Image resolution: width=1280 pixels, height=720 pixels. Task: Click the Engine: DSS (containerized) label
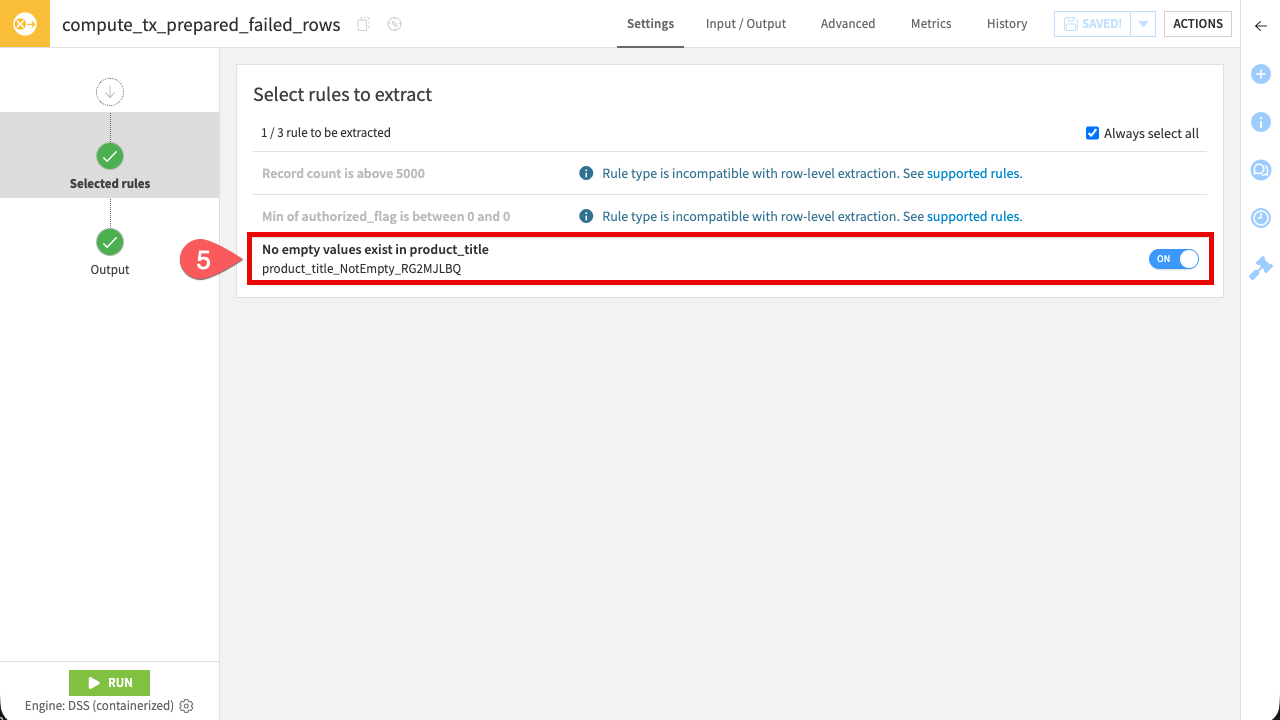coord(99,706)
